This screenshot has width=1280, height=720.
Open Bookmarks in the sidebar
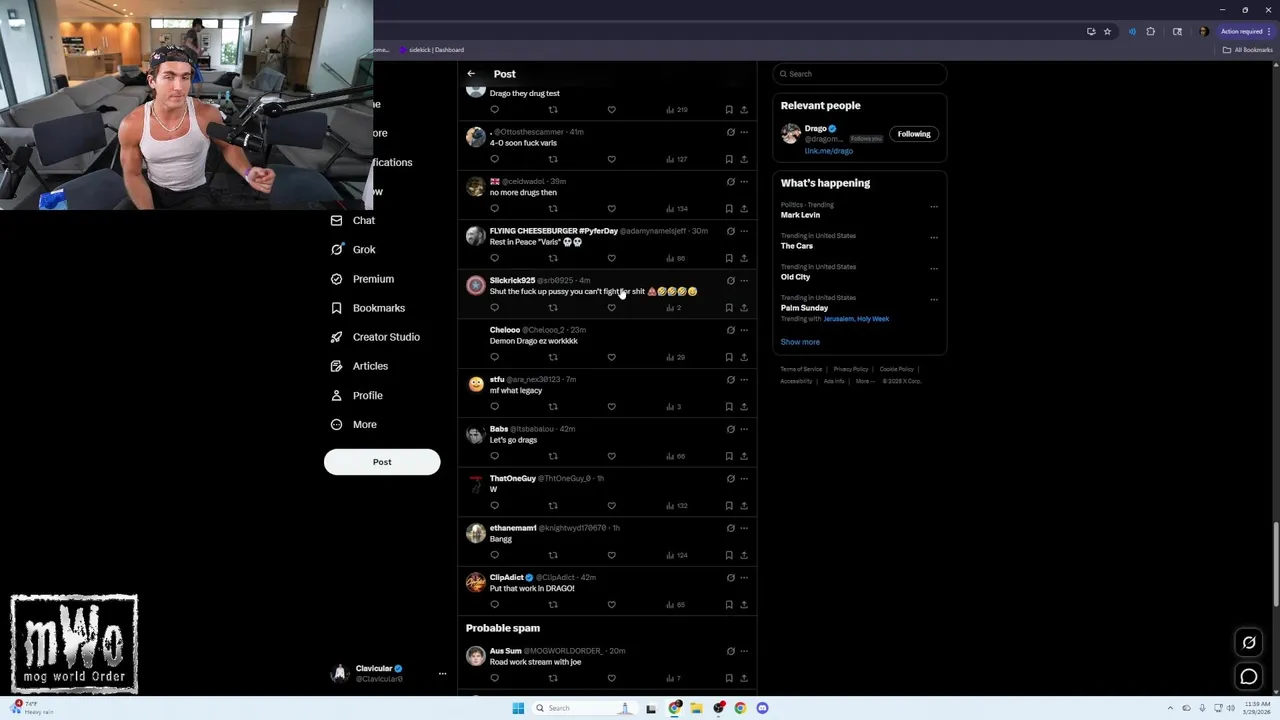tap(367, 308)
